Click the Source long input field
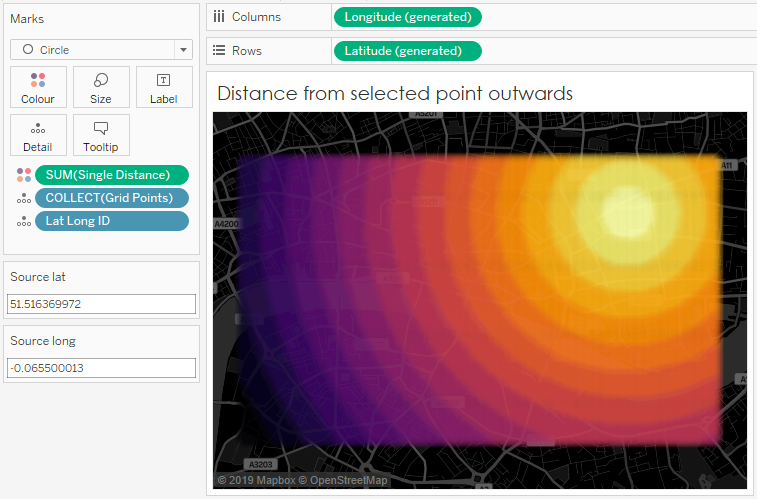The image size is (757, 499). point(102,368)
